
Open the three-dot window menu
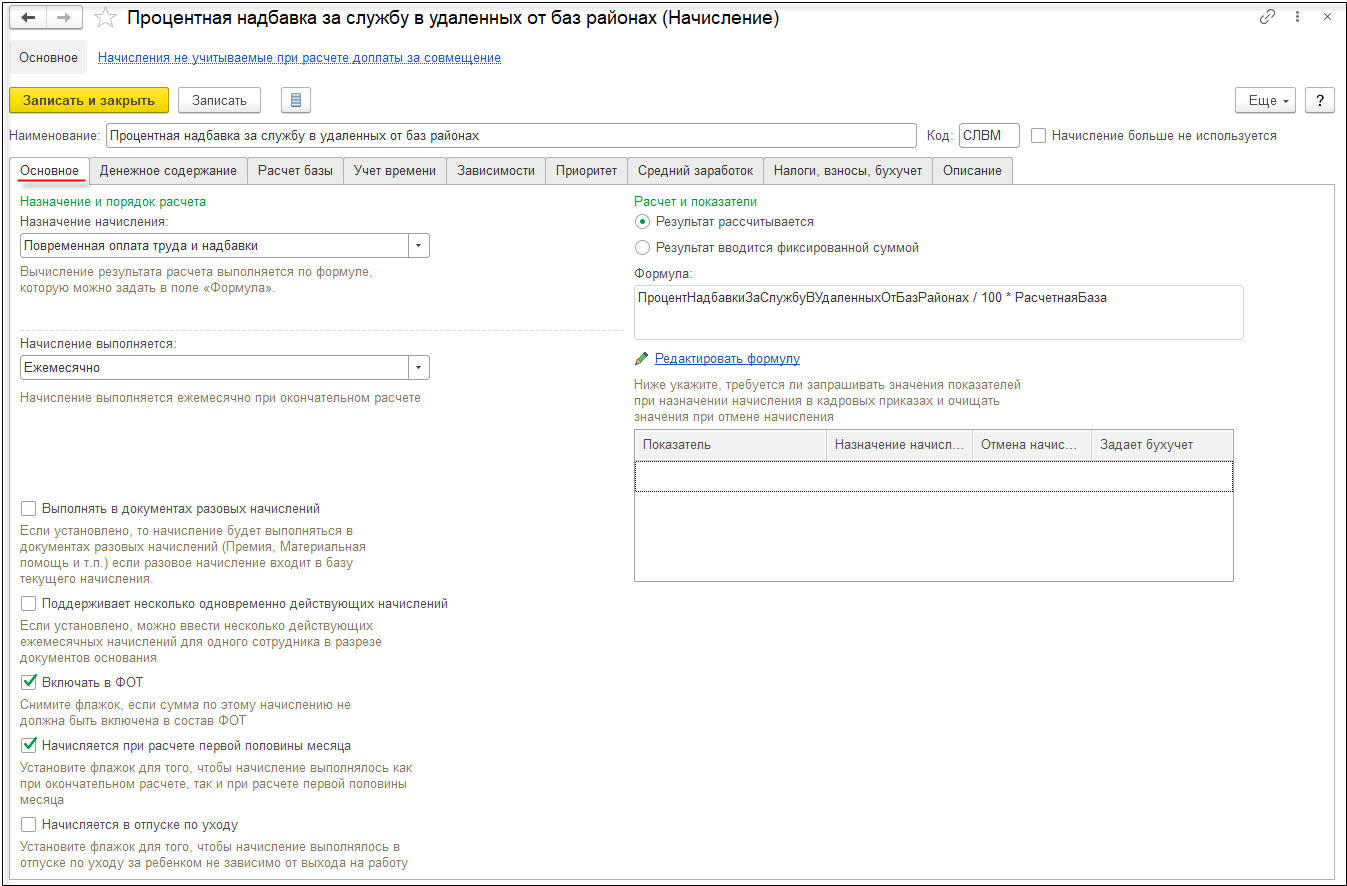pos(1297,18)
